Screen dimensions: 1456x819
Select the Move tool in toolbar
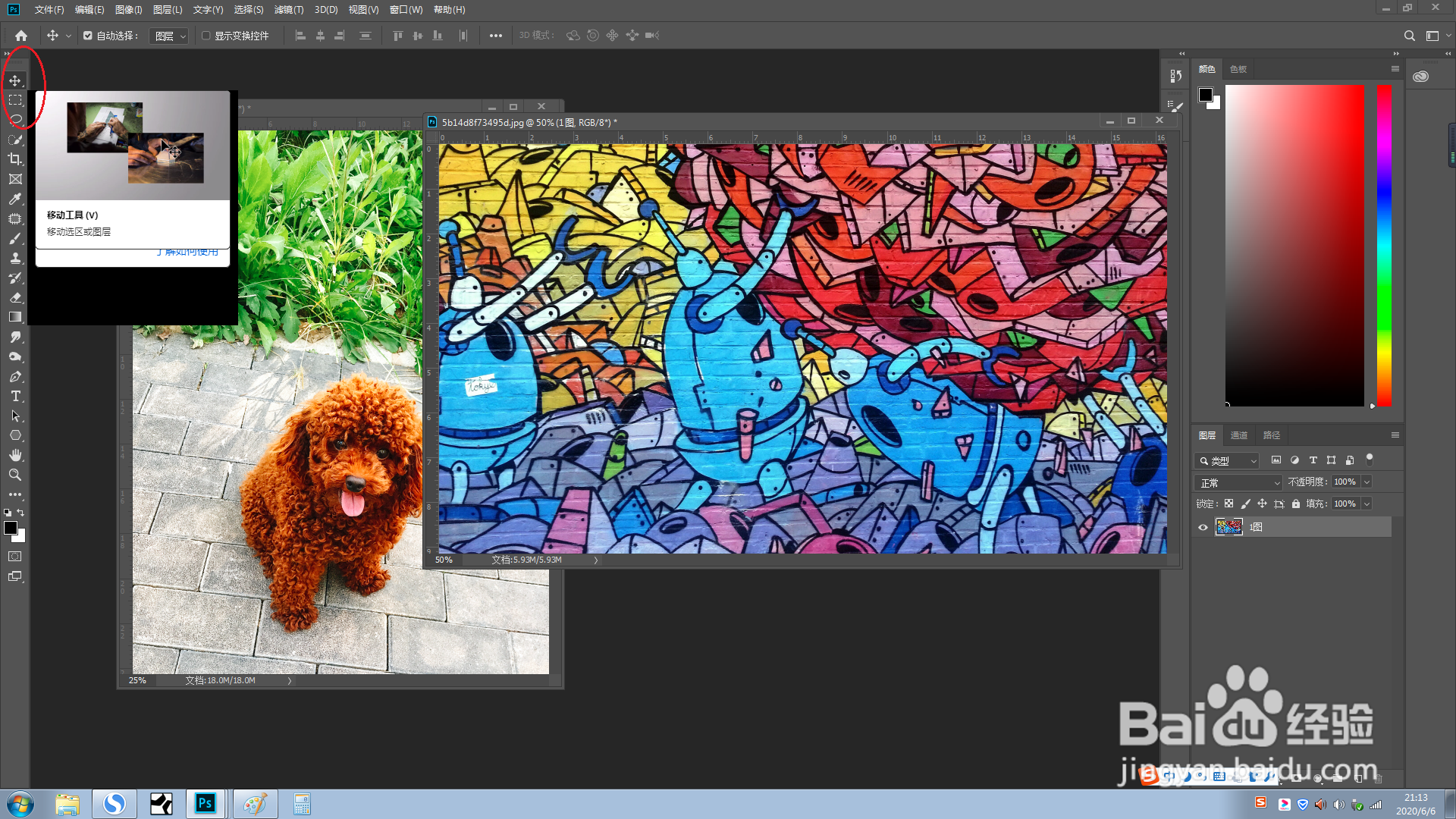(15, 80)
